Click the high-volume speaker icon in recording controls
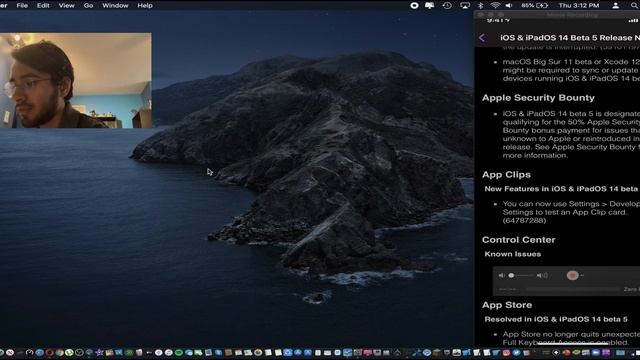The width and height of the screenshot is (640, 360). 542,276
